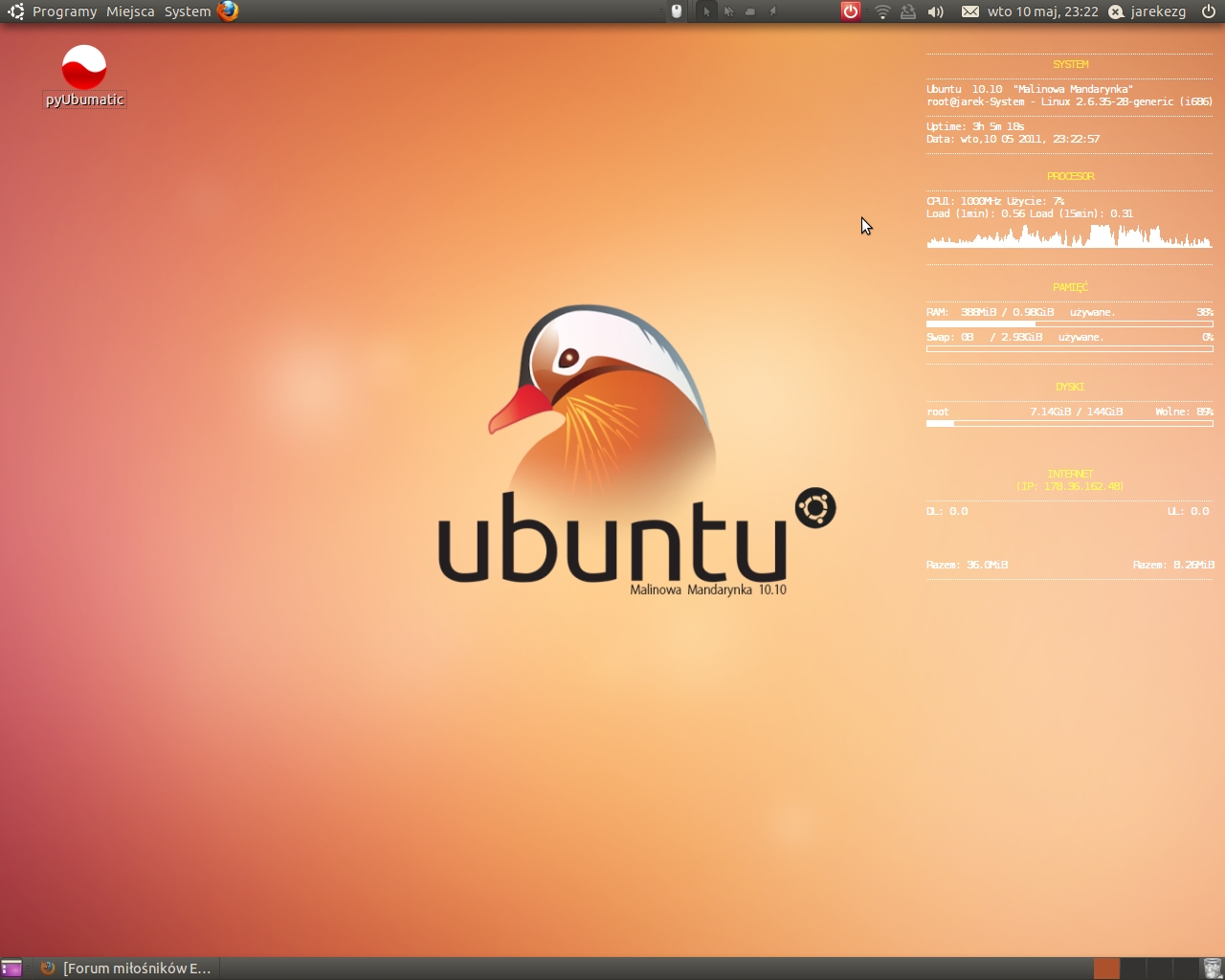This screenshot has width=1225, height=980.
Task: Open the pyUbumatic desktop icon
Action: point(84,69)
